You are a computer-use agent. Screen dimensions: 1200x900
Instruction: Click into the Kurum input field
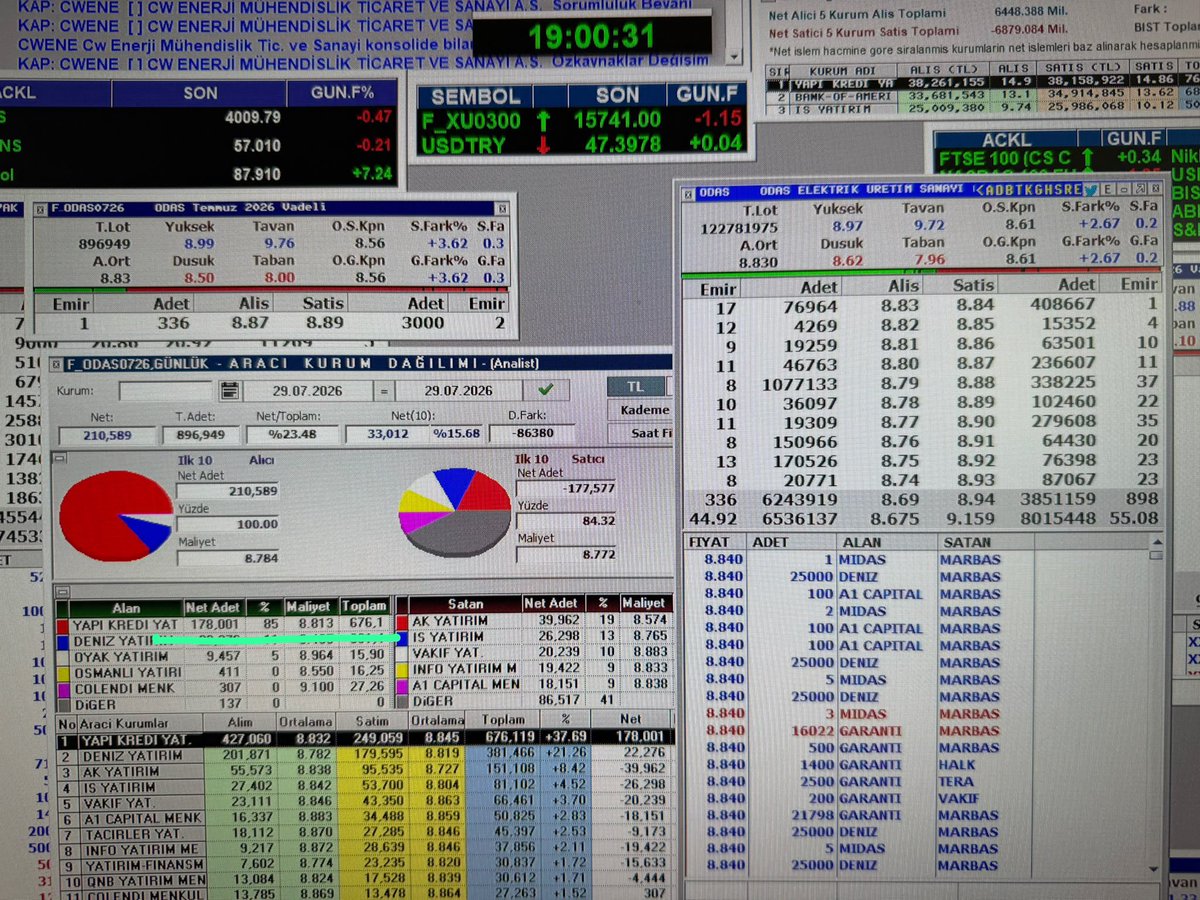(x=165, y=391)
